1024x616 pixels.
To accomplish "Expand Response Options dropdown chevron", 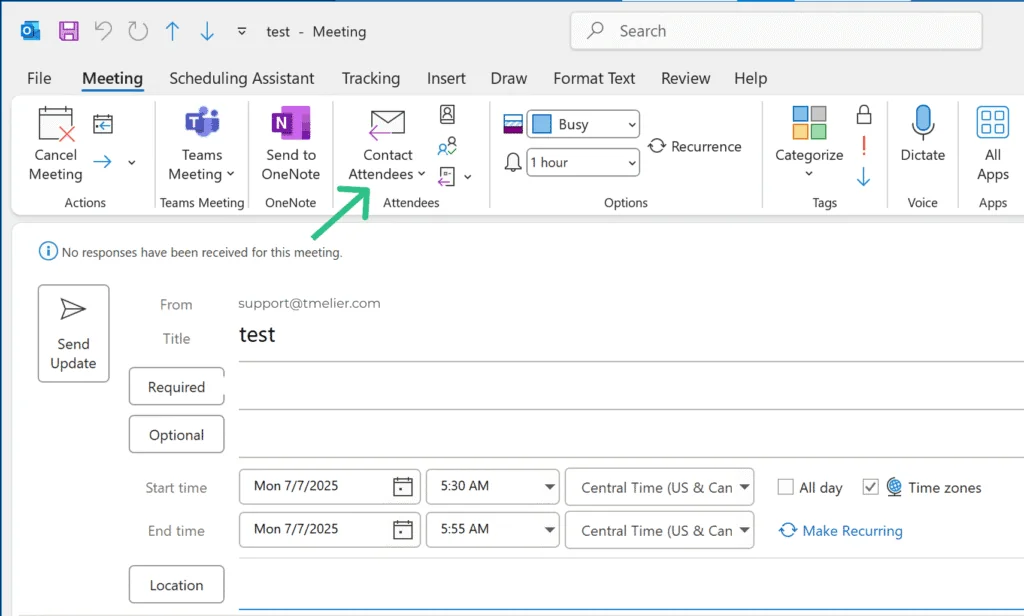I will pyautogui.click(x=468, y=177).
